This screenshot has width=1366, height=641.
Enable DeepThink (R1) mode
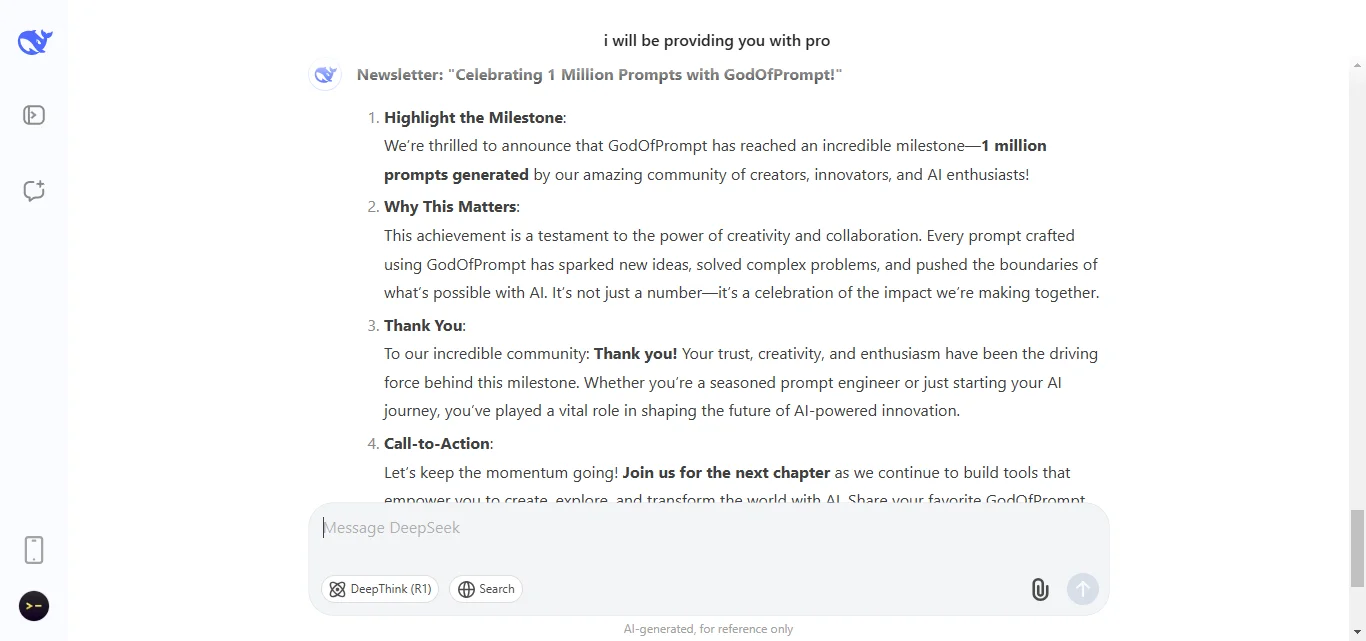click(x=380, y=589)
